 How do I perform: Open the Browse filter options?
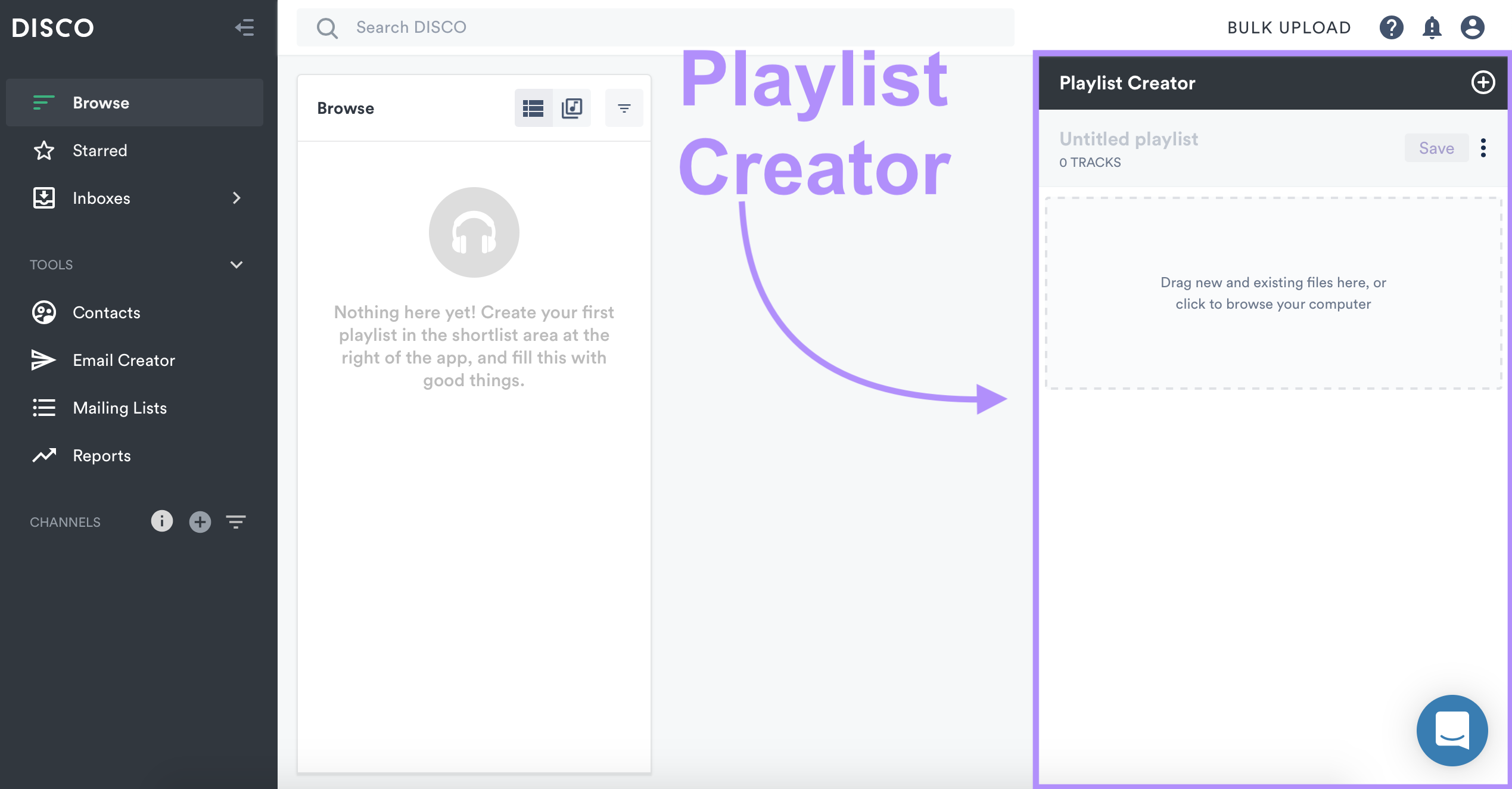[624, 108]
